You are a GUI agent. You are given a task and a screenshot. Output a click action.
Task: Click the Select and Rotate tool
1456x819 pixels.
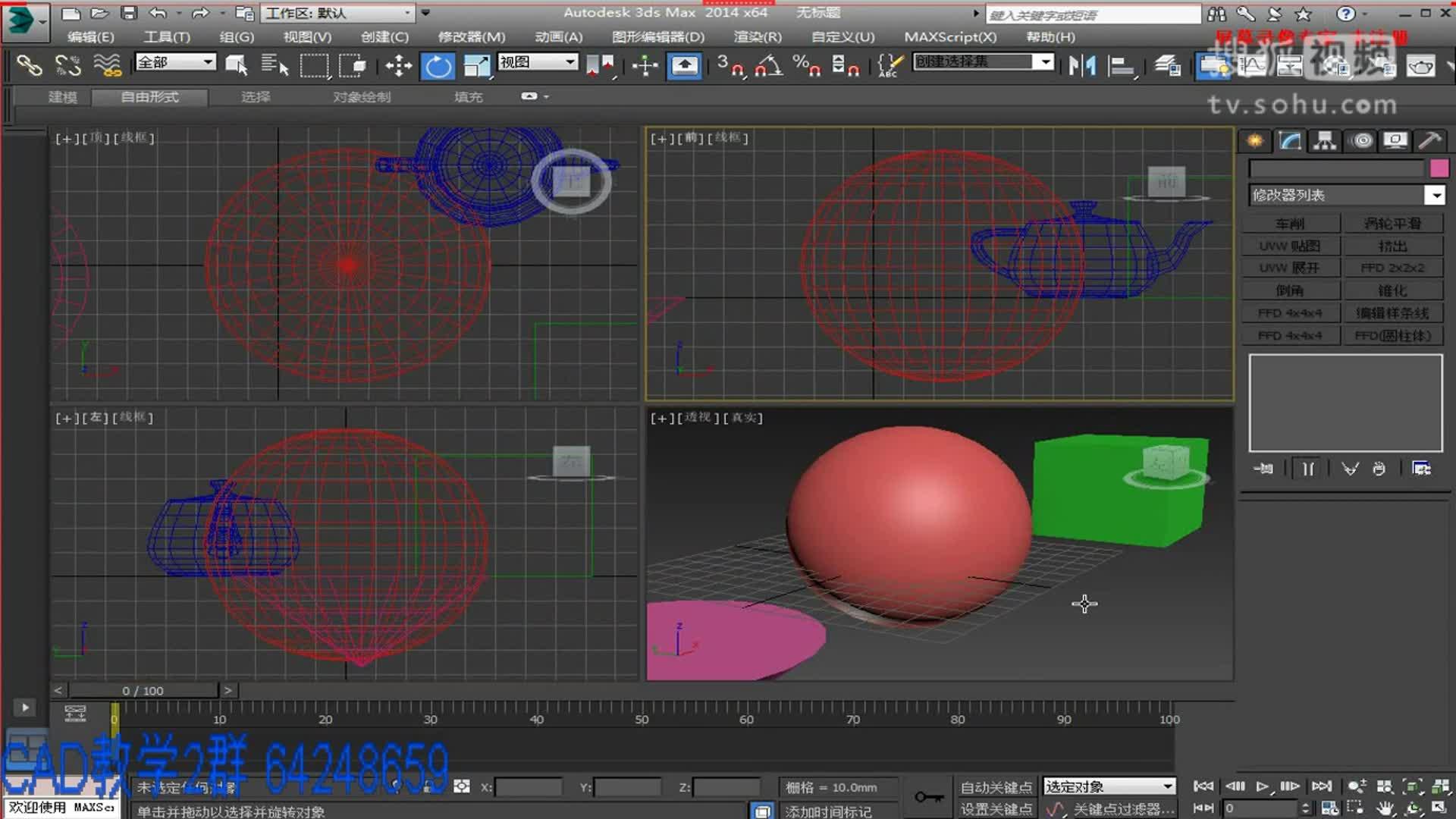438,66
